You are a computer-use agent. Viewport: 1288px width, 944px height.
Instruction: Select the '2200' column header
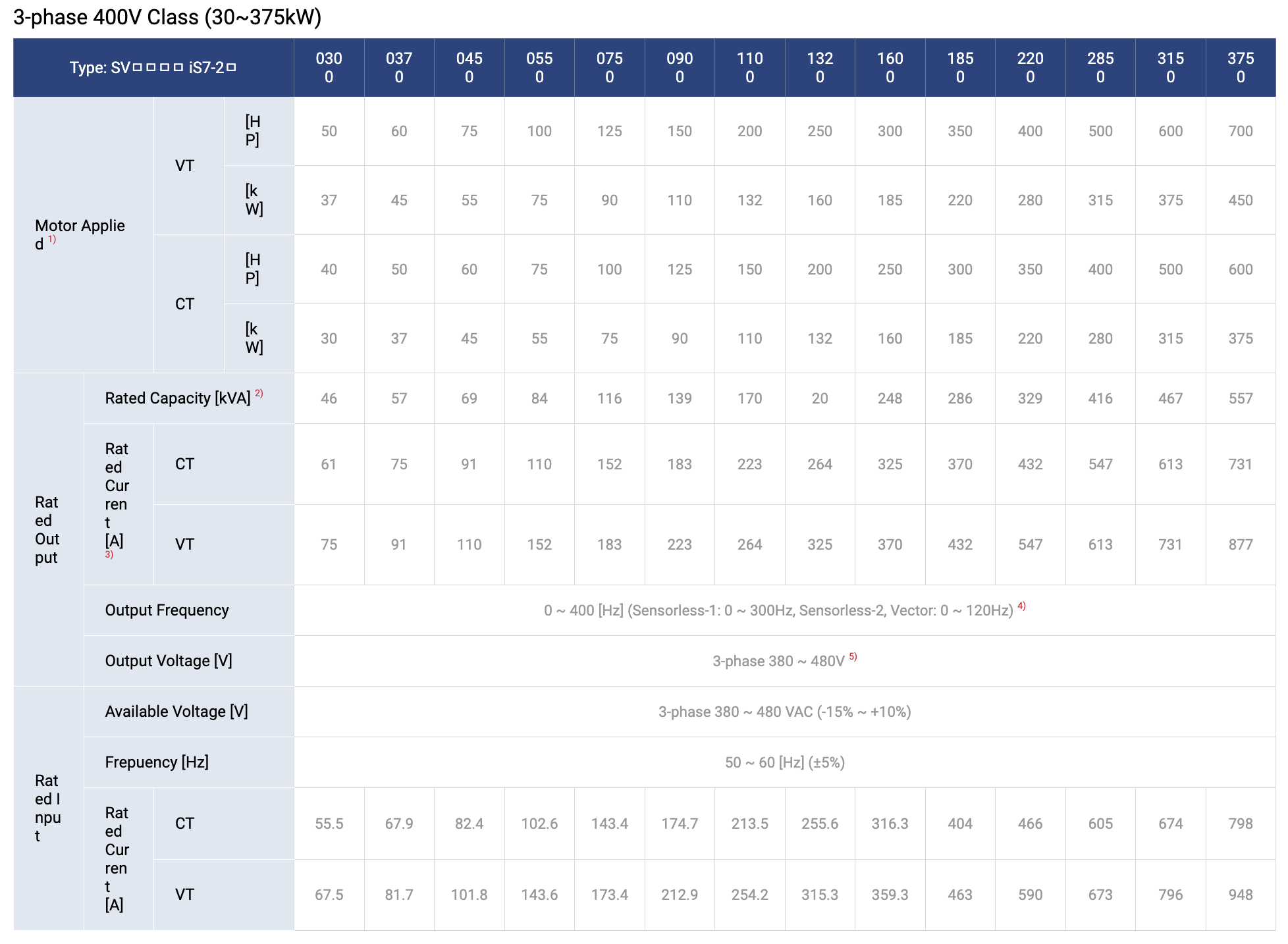pyautogui.click(x=1031, y=68)
